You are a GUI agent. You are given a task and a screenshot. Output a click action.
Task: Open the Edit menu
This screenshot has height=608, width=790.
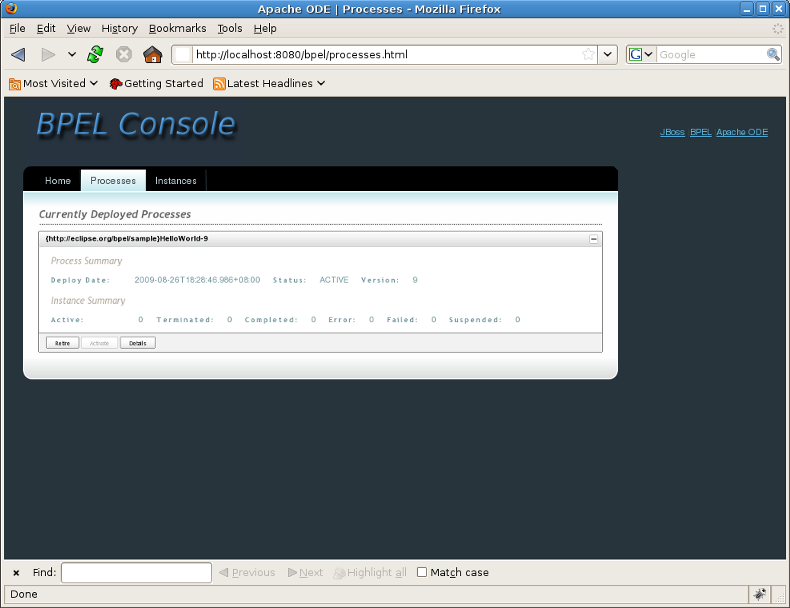point(46,28)
